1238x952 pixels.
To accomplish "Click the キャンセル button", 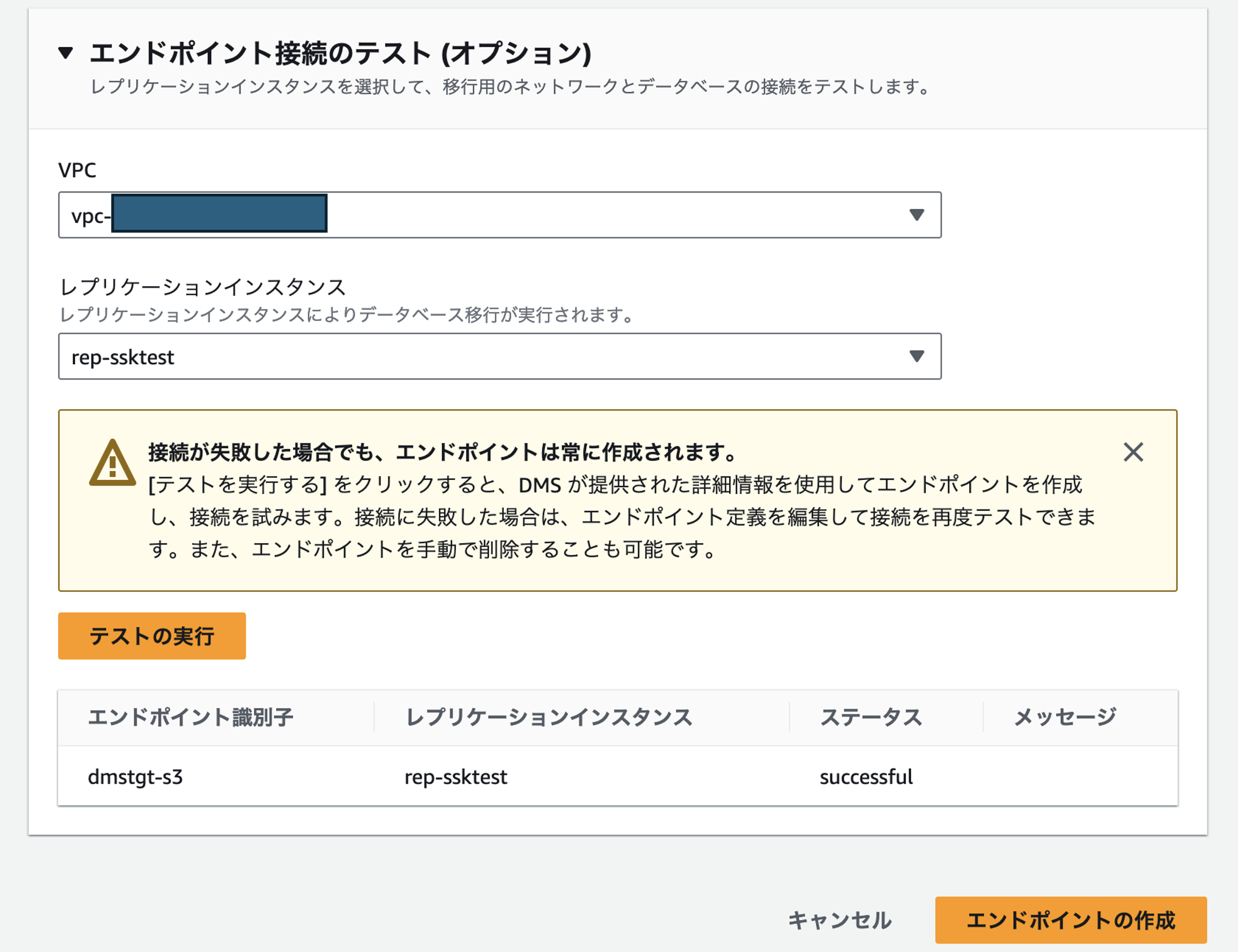I will point(839,920).
